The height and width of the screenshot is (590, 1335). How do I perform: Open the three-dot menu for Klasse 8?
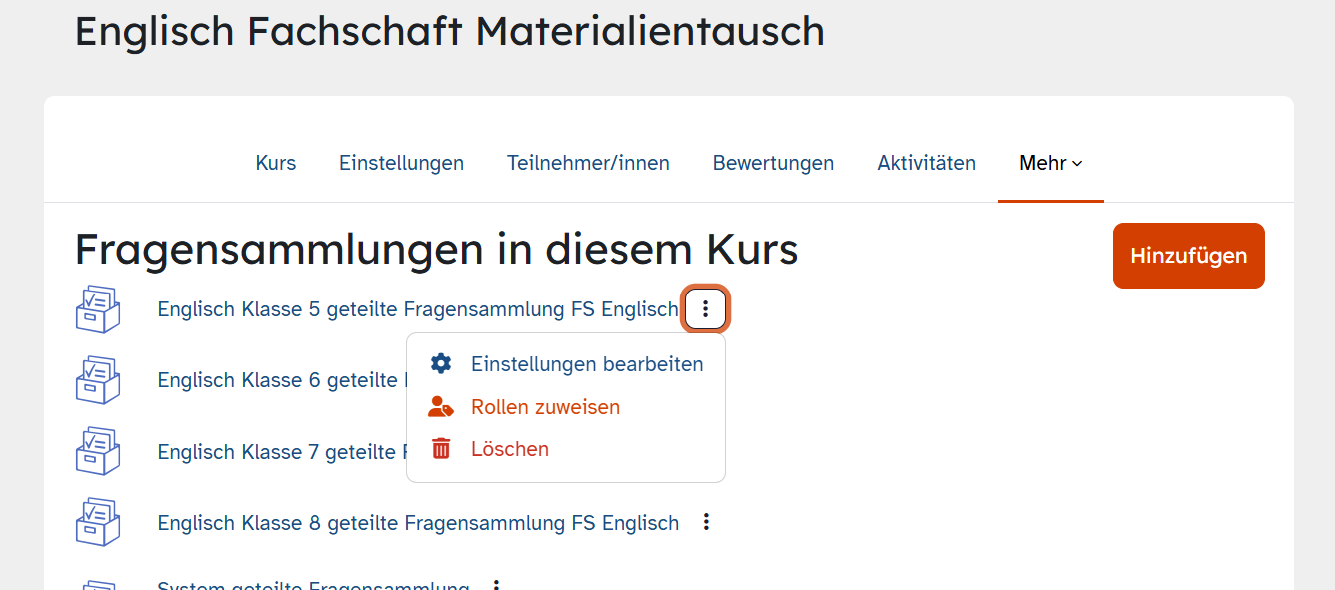point(706,522)
